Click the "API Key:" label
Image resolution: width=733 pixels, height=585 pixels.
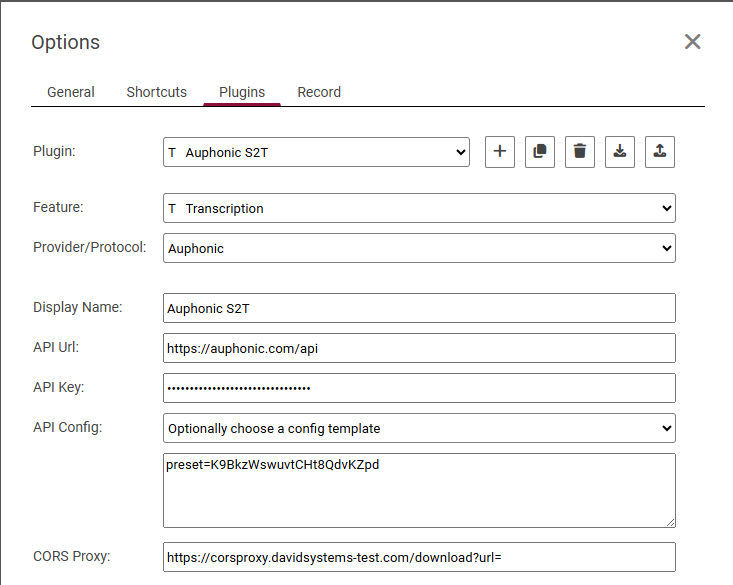coord(58,387)
